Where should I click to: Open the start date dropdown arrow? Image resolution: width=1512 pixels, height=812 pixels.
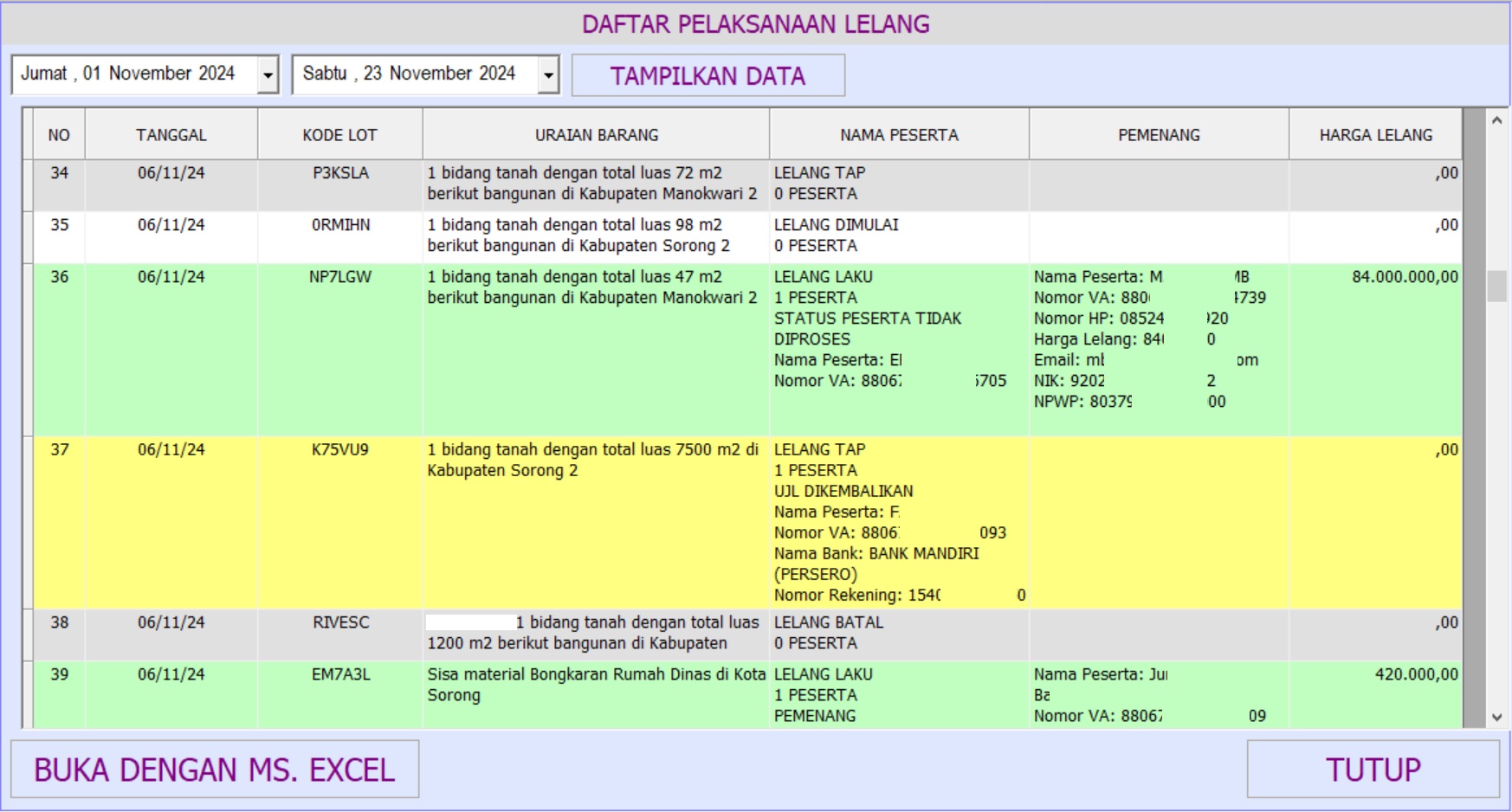(x=268, y=75)
